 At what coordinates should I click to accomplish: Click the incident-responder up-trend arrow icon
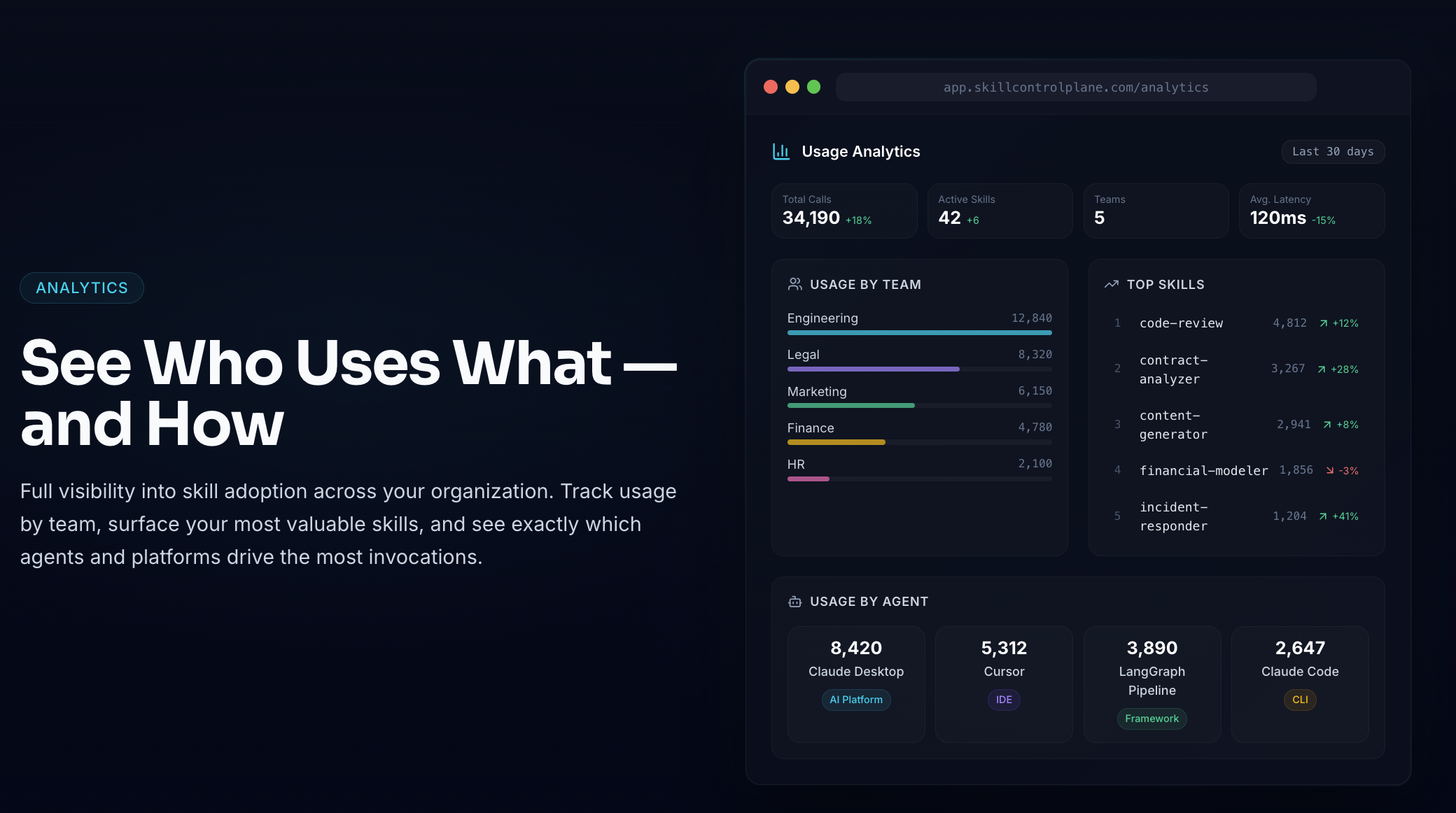(1322, 516)
